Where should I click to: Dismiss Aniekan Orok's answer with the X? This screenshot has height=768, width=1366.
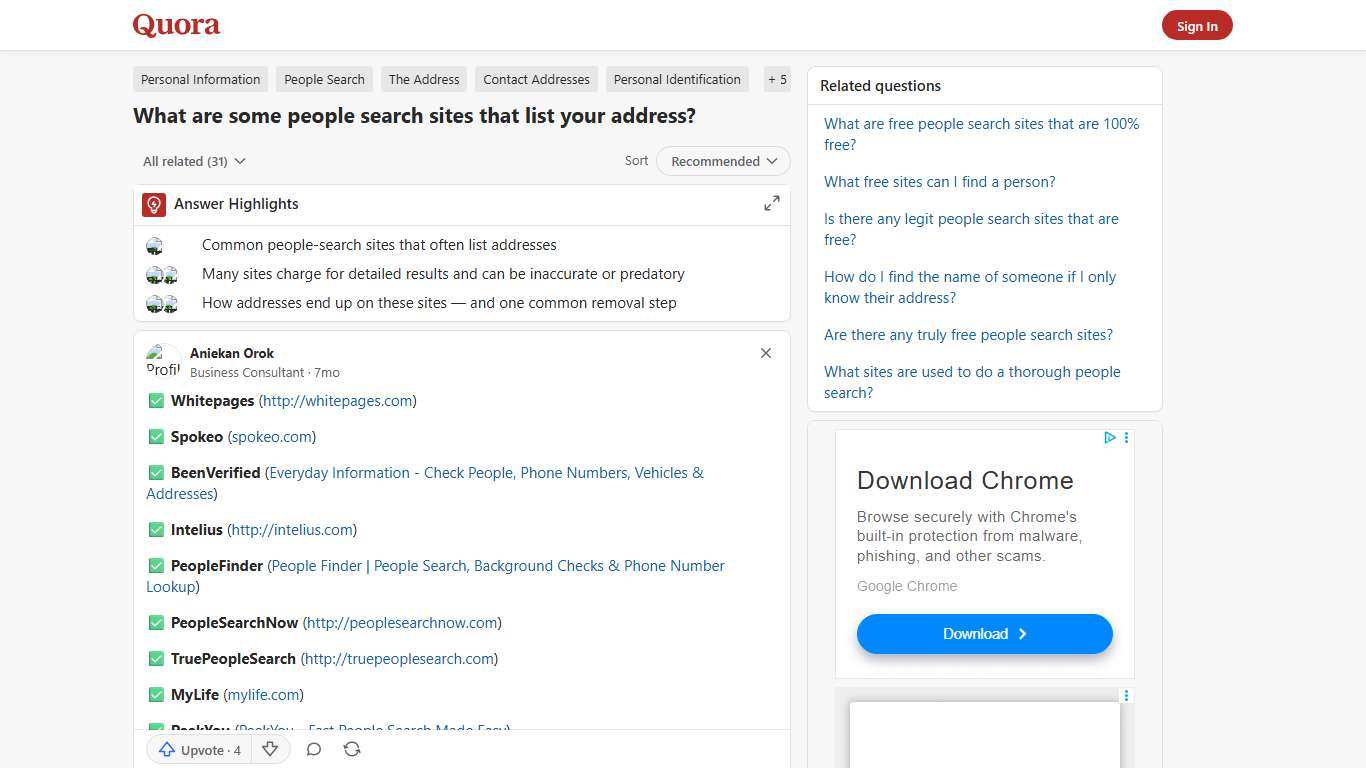pos(766,353)
